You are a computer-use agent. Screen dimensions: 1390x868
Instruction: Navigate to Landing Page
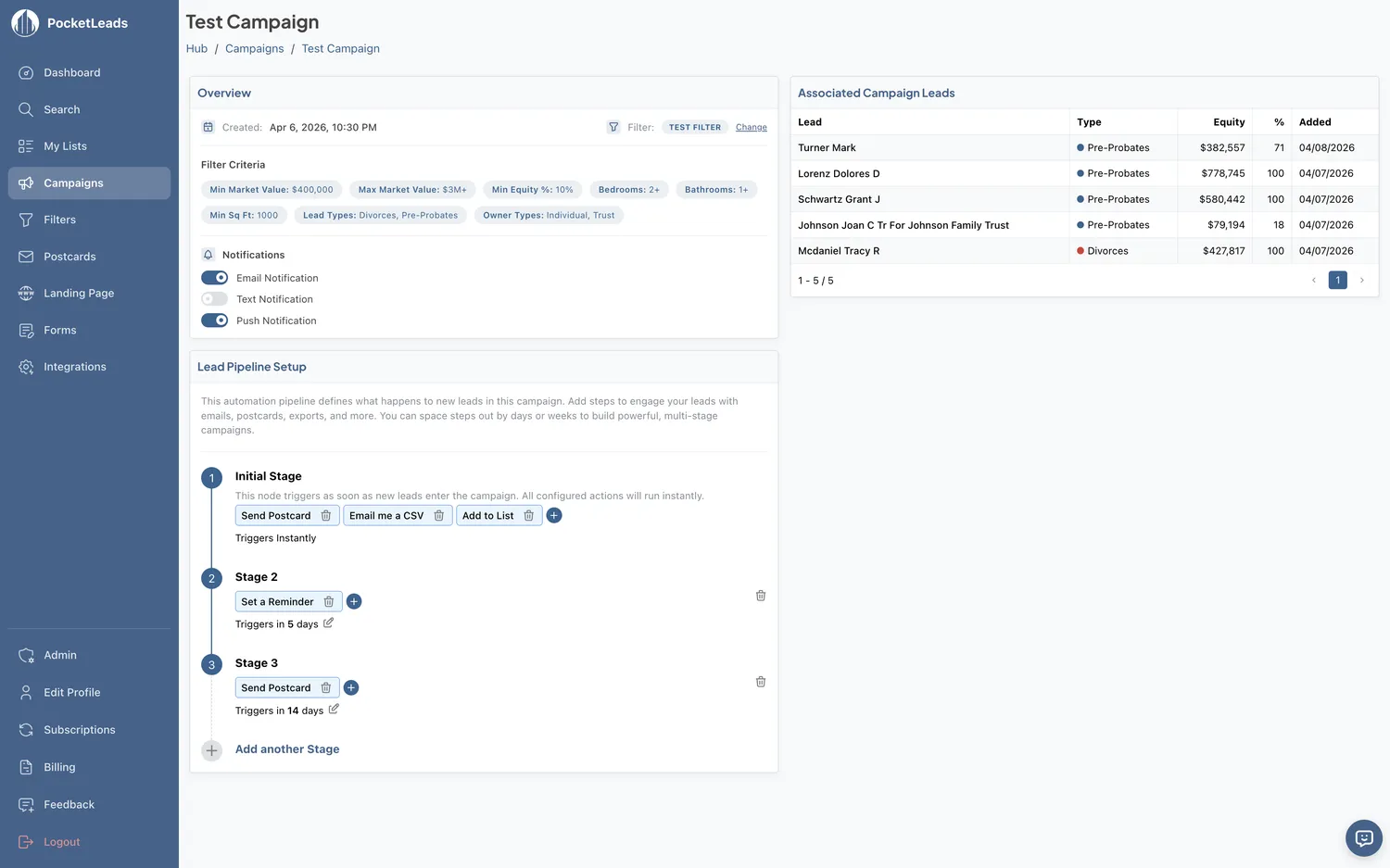(x=89, y=294)
